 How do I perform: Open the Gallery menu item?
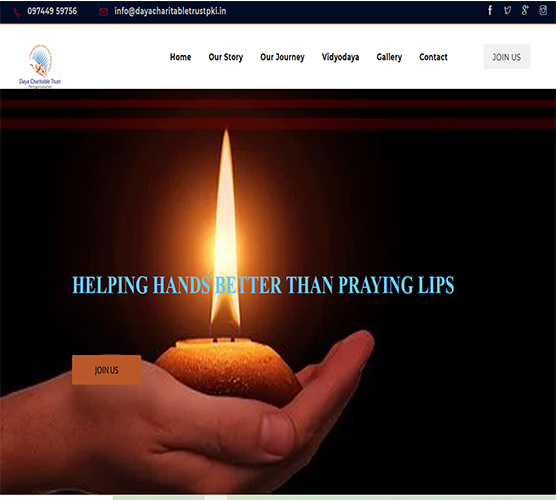pos(389,57)
